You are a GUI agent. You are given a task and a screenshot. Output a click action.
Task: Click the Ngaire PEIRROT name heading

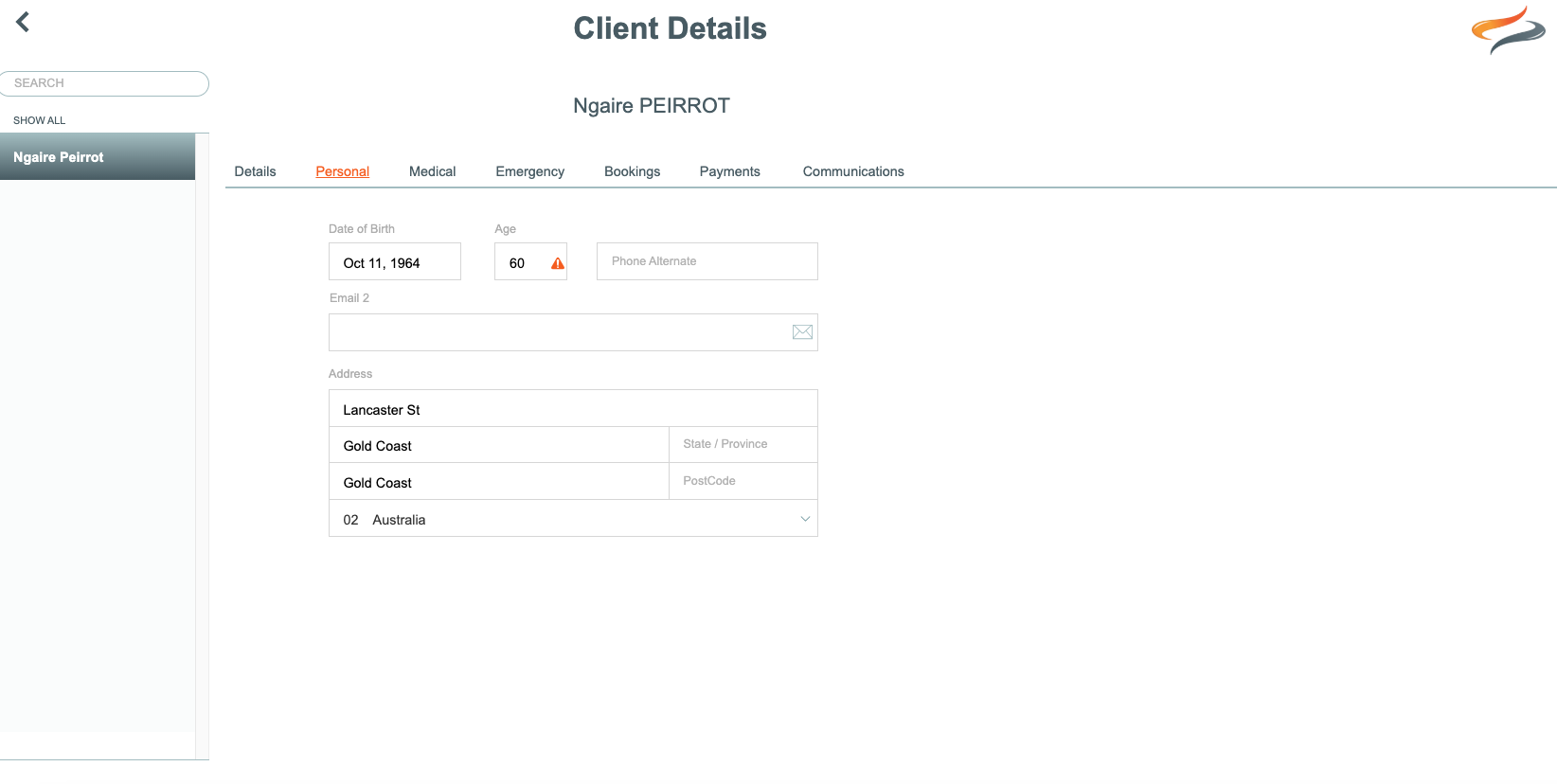(652, 106)
